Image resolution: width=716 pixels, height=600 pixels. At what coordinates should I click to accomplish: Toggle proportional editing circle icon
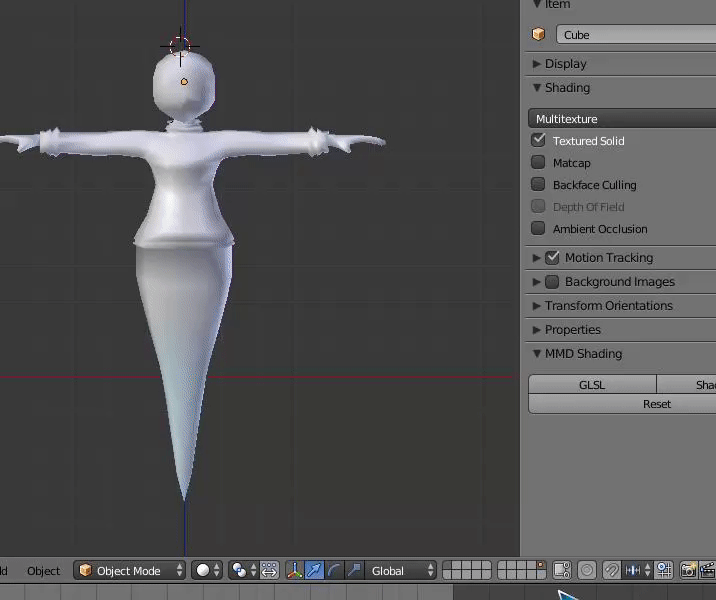587,570
